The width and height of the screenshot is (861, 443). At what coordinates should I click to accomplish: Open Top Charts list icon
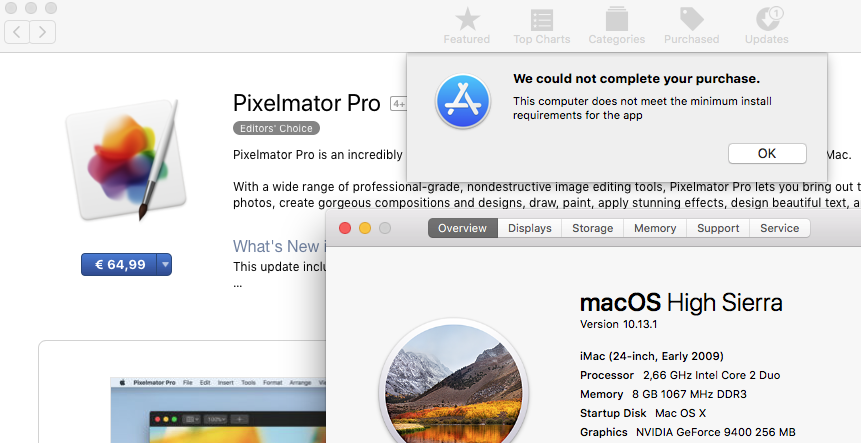(x=541, y=26)
